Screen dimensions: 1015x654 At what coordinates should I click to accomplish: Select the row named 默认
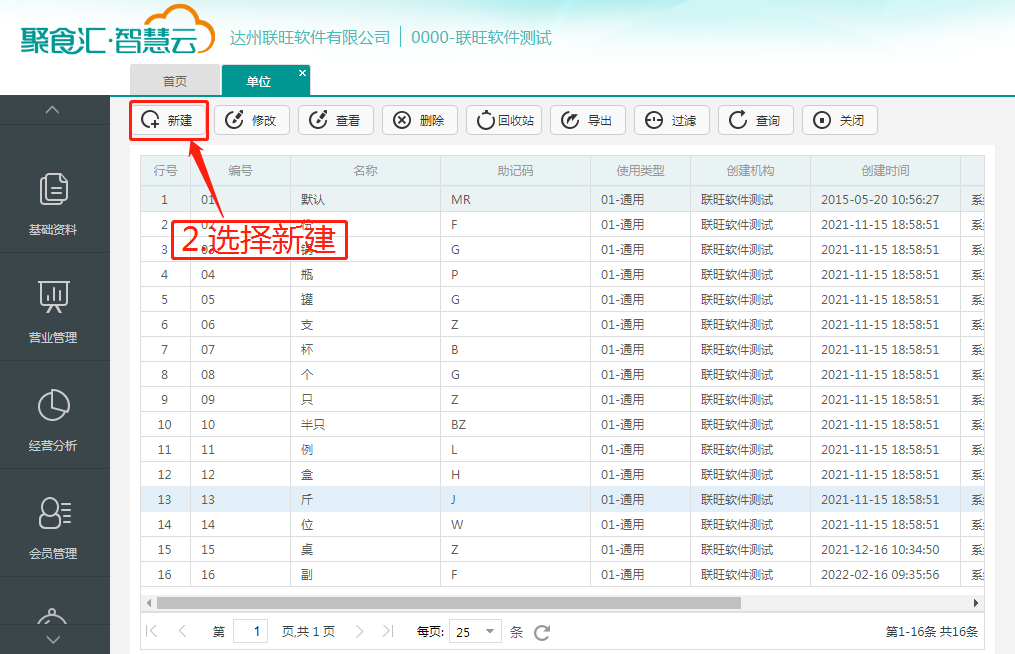(x=562, y=199)
